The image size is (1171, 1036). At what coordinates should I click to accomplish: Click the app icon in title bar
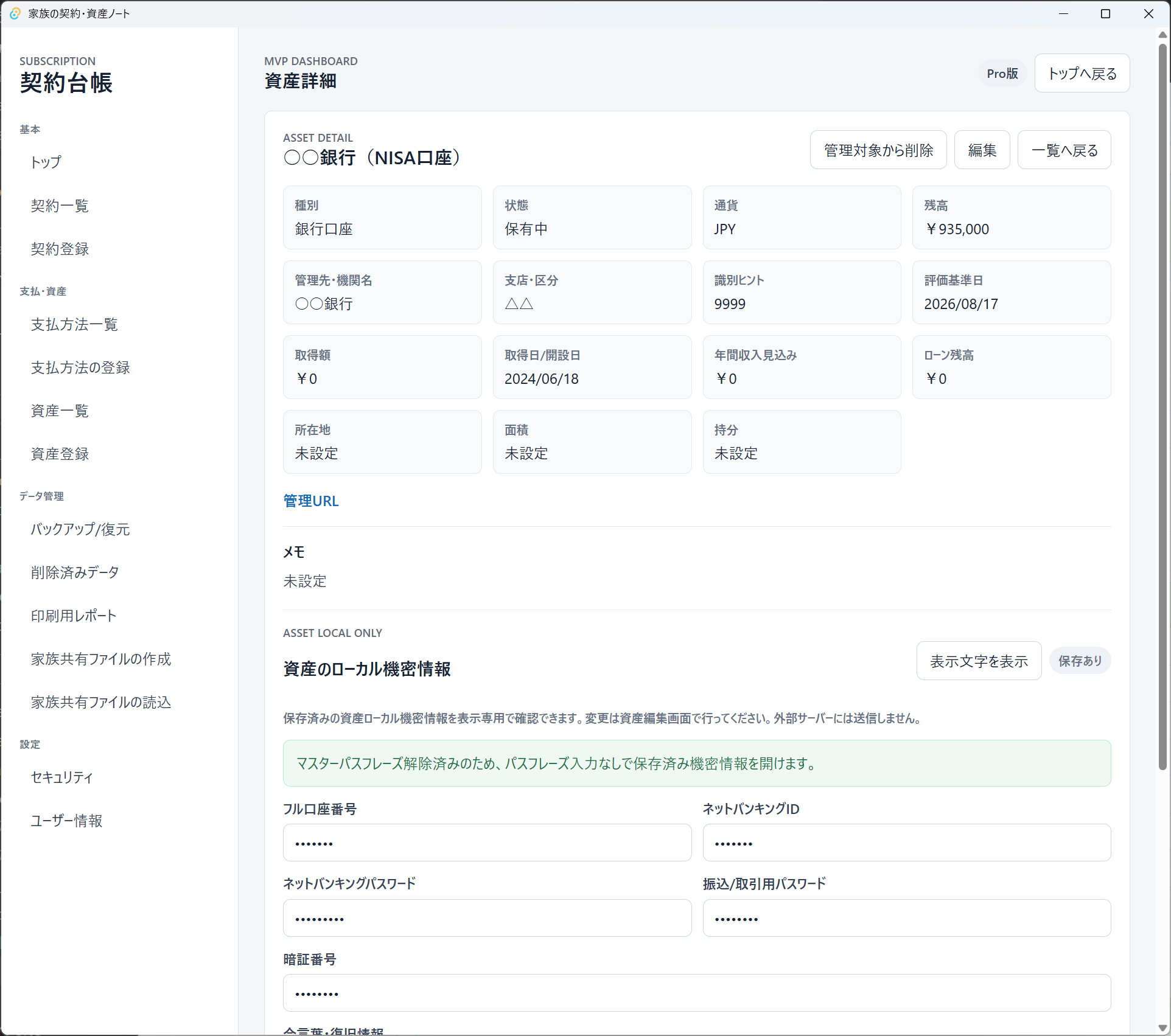[15, 13]
